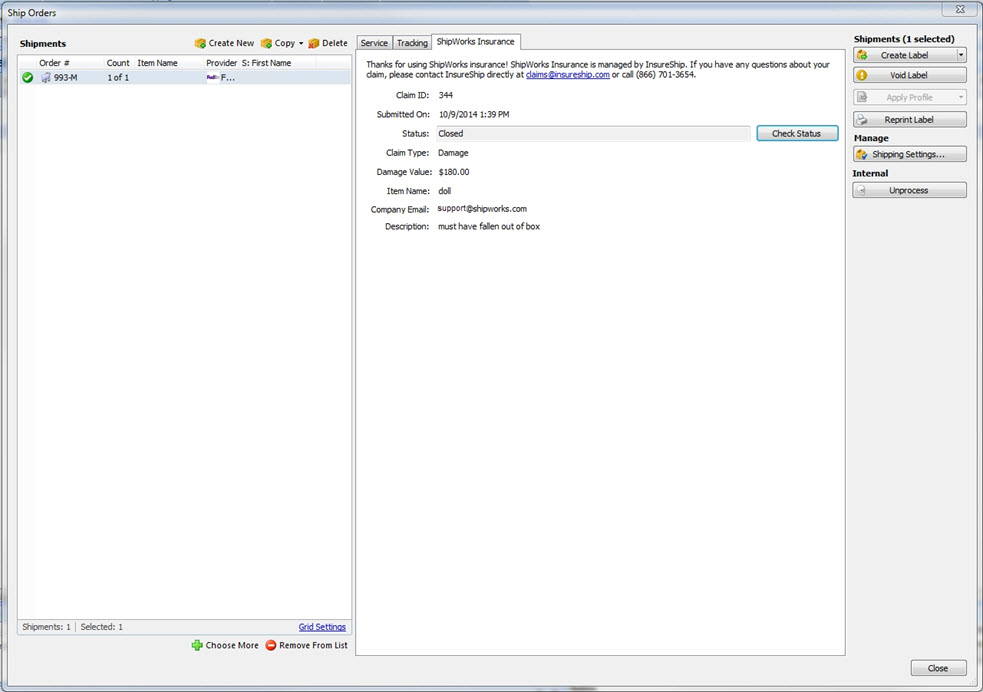Sort by the Count column header
This screenshot has height=692, width=983.
pos(118,63)
